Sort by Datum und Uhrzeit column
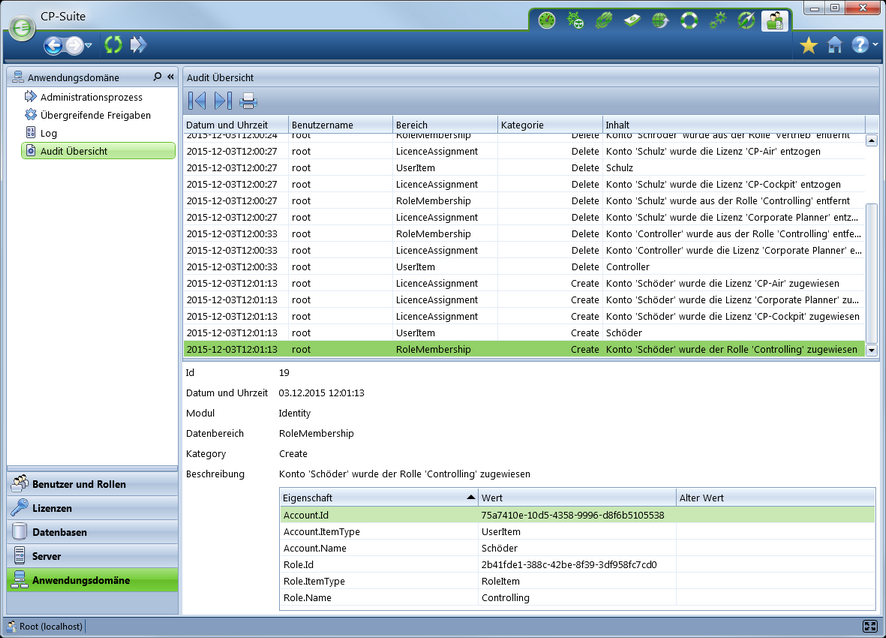Image resolution: width=886 pixels, height=638 pixels. (x=236, y=125)
